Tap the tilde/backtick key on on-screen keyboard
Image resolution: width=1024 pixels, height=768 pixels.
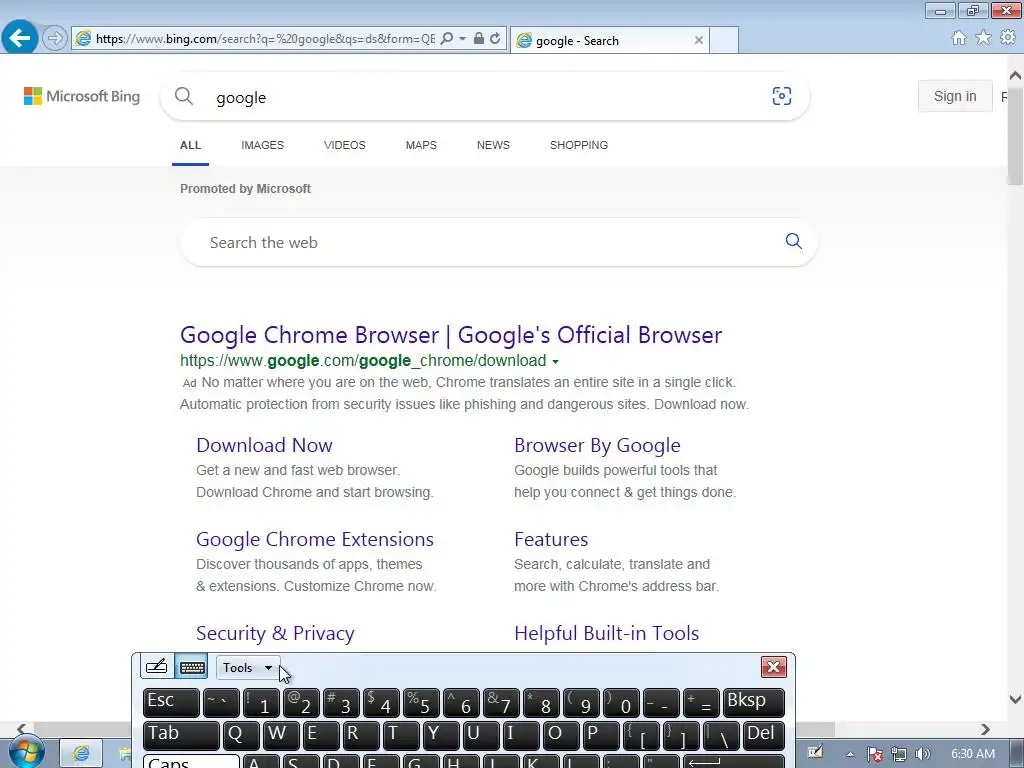tap(221, 703)
